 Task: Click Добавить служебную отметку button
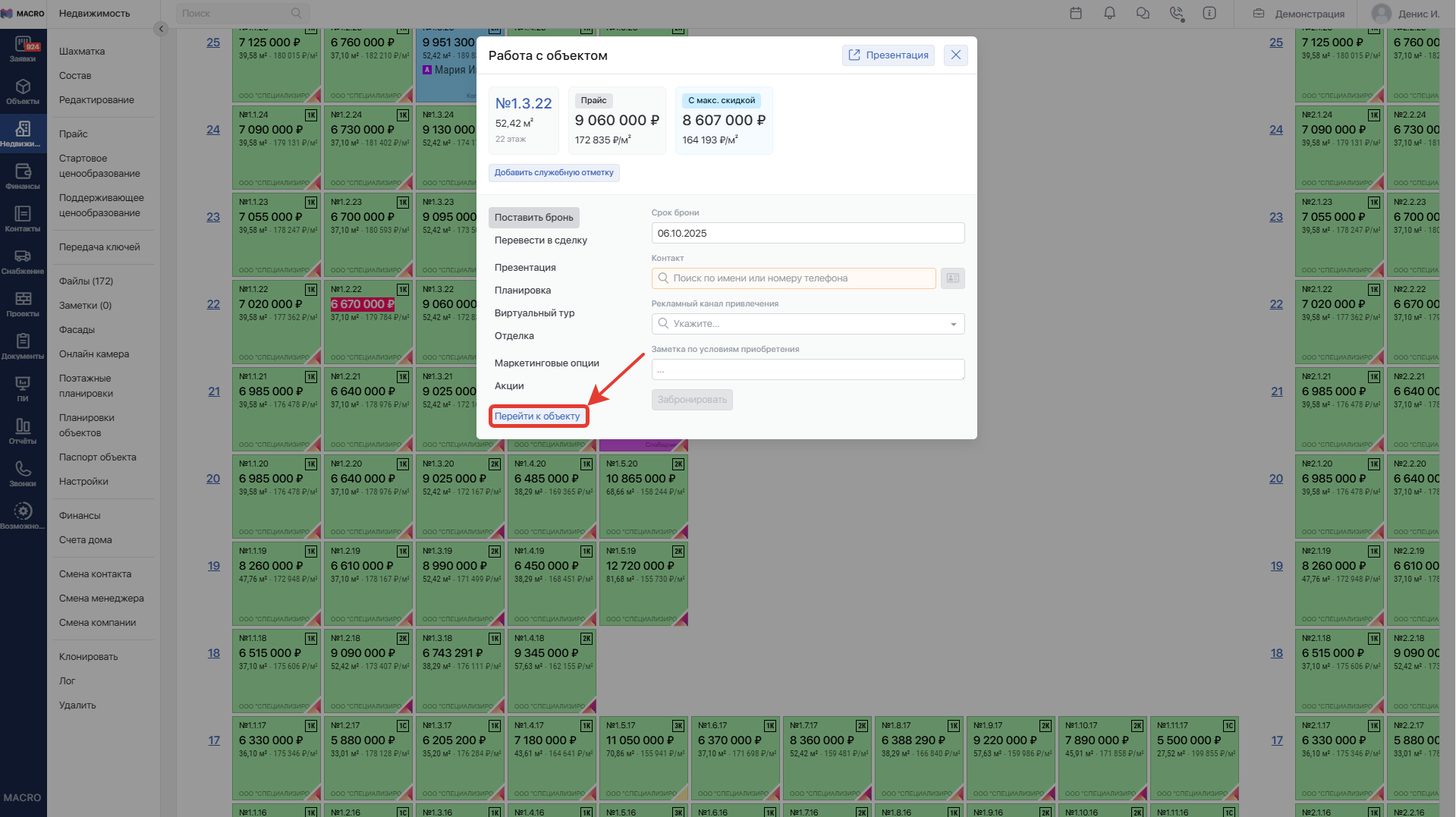click(554, 173)
